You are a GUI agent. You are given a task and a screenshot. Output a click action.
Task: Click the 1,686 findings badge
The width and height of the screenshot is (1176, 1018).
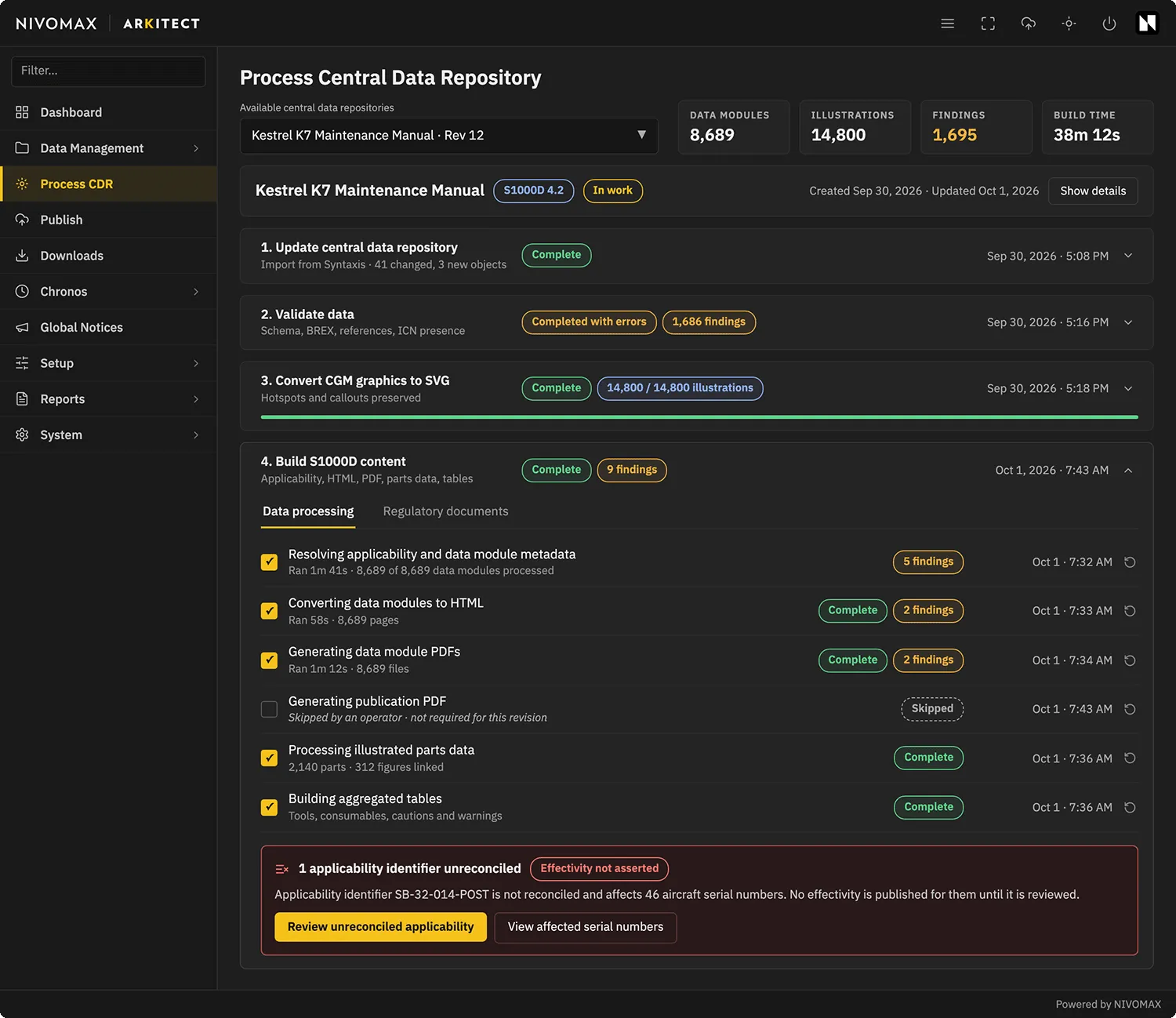click(x=709, y=322)
